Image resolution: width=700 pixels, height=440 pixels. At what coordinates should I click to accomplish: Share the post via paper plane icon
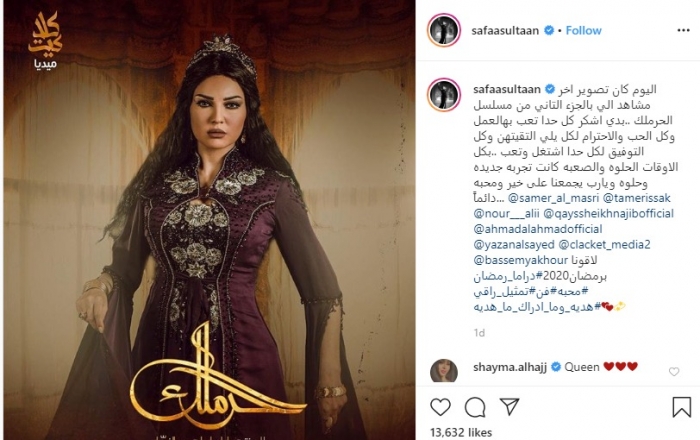click(509, 406)
